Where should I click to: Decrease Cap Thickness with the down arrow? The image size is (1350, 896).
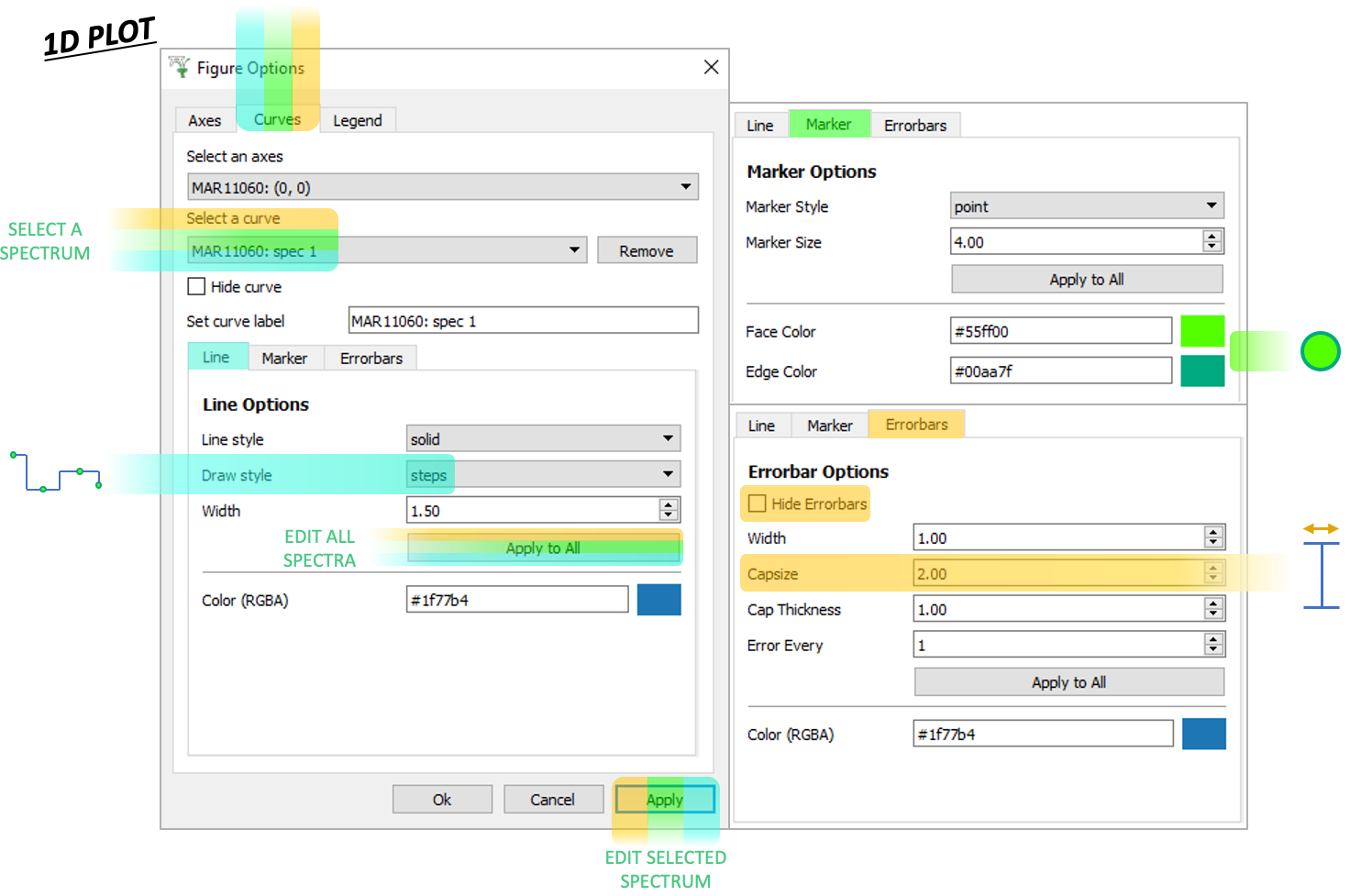(1213, 614)
